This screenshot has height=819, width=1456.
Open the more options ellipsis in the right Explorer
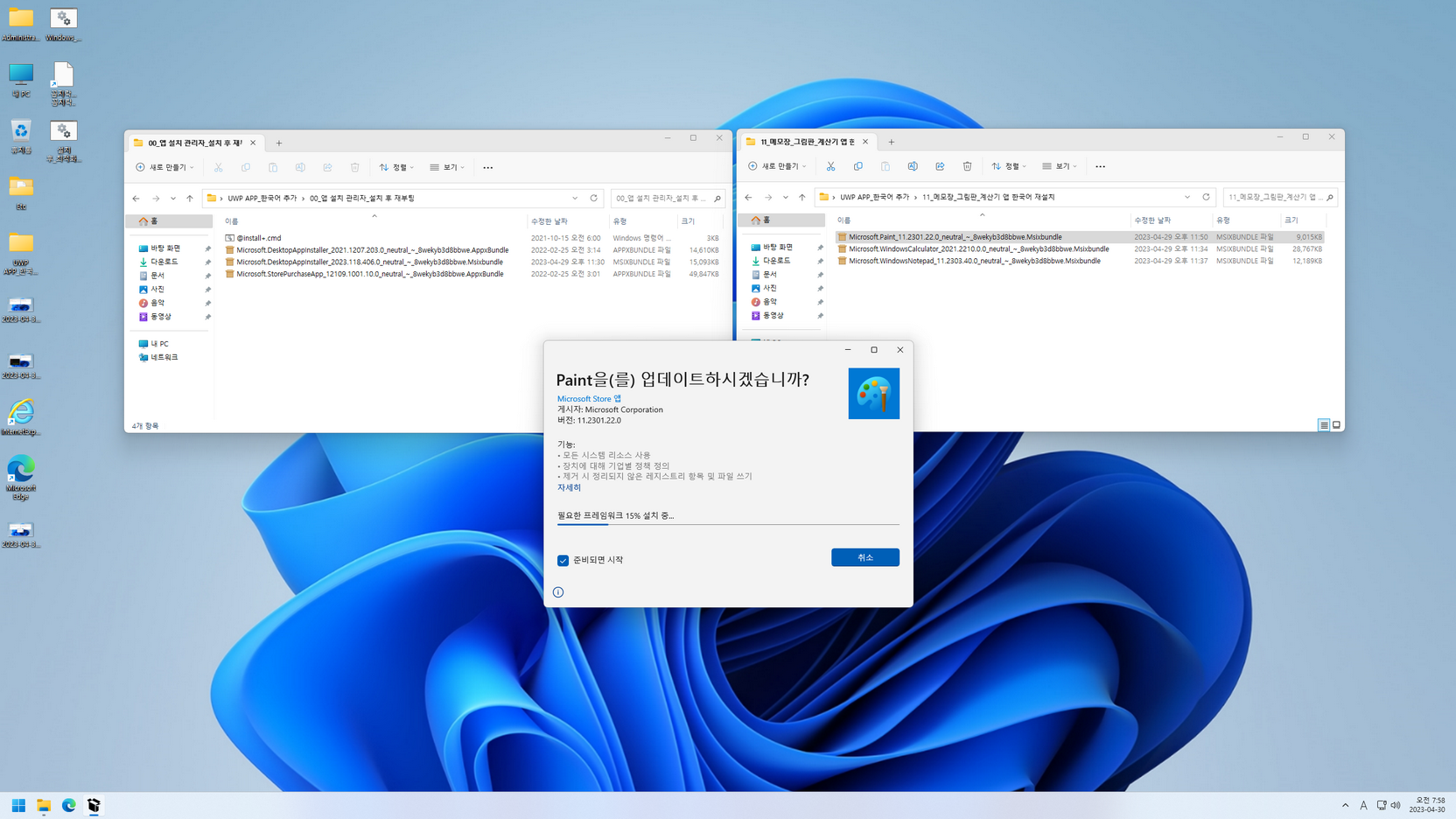pyautogui.click(x=1101, y=166)
